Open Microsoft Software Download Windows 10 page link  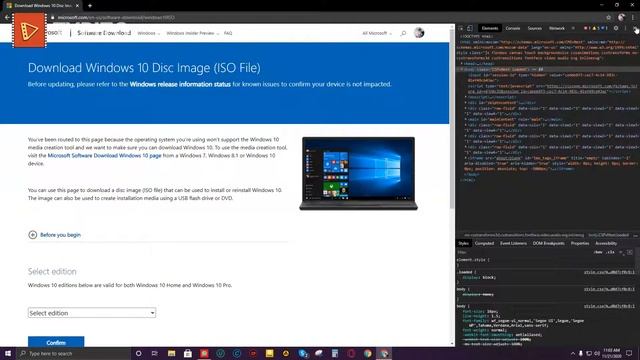(x=104, y=156)
